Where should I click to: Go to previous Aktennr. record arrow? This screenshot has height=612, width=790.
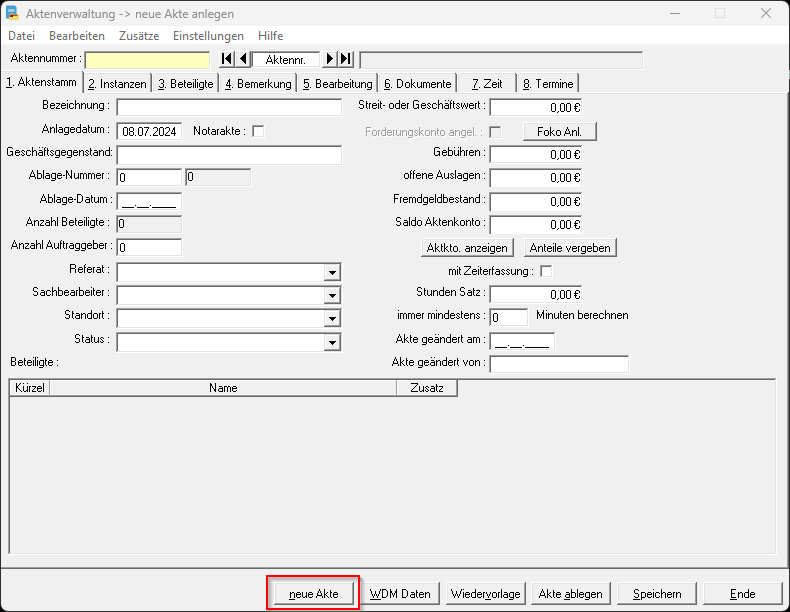[243, 59]
